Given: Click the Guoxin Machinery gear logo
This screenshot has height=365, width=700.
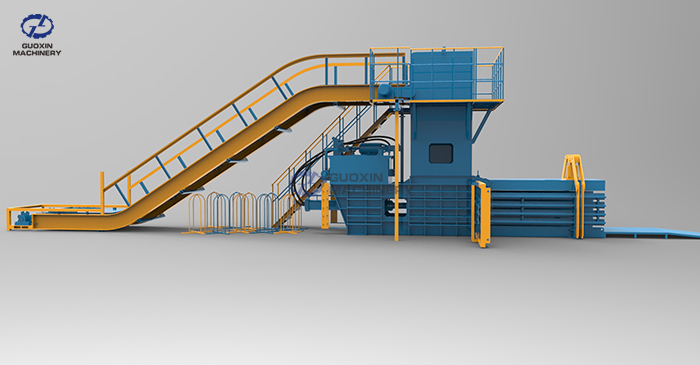Looking at the screenshot, I should (38, 26).
